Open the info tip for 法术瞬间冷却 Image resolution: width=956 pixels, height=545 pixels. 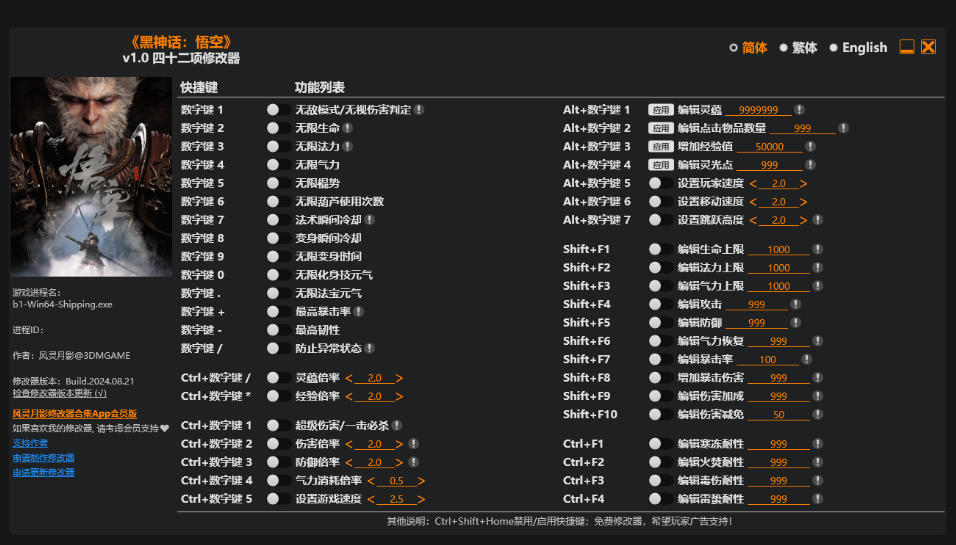369,219
